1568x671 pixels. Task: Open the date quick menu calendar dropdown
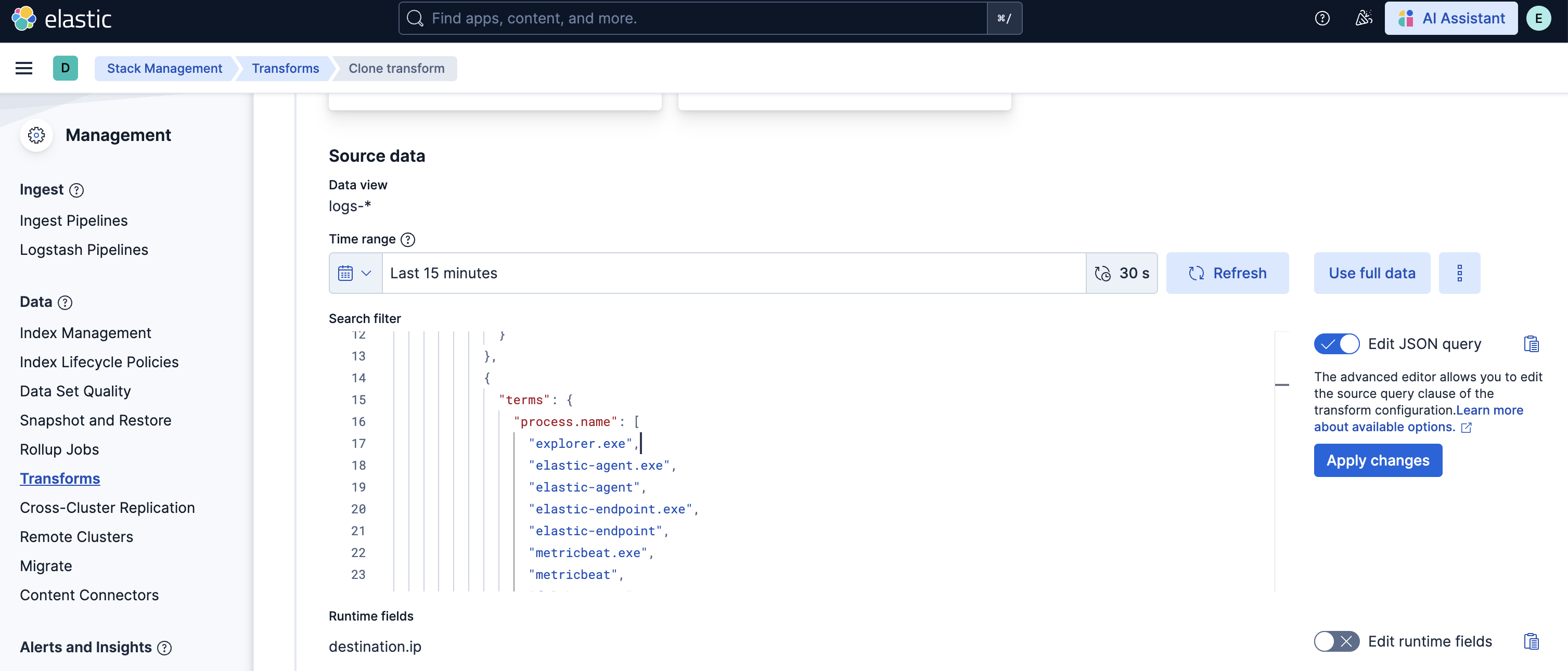click(355, 273)
